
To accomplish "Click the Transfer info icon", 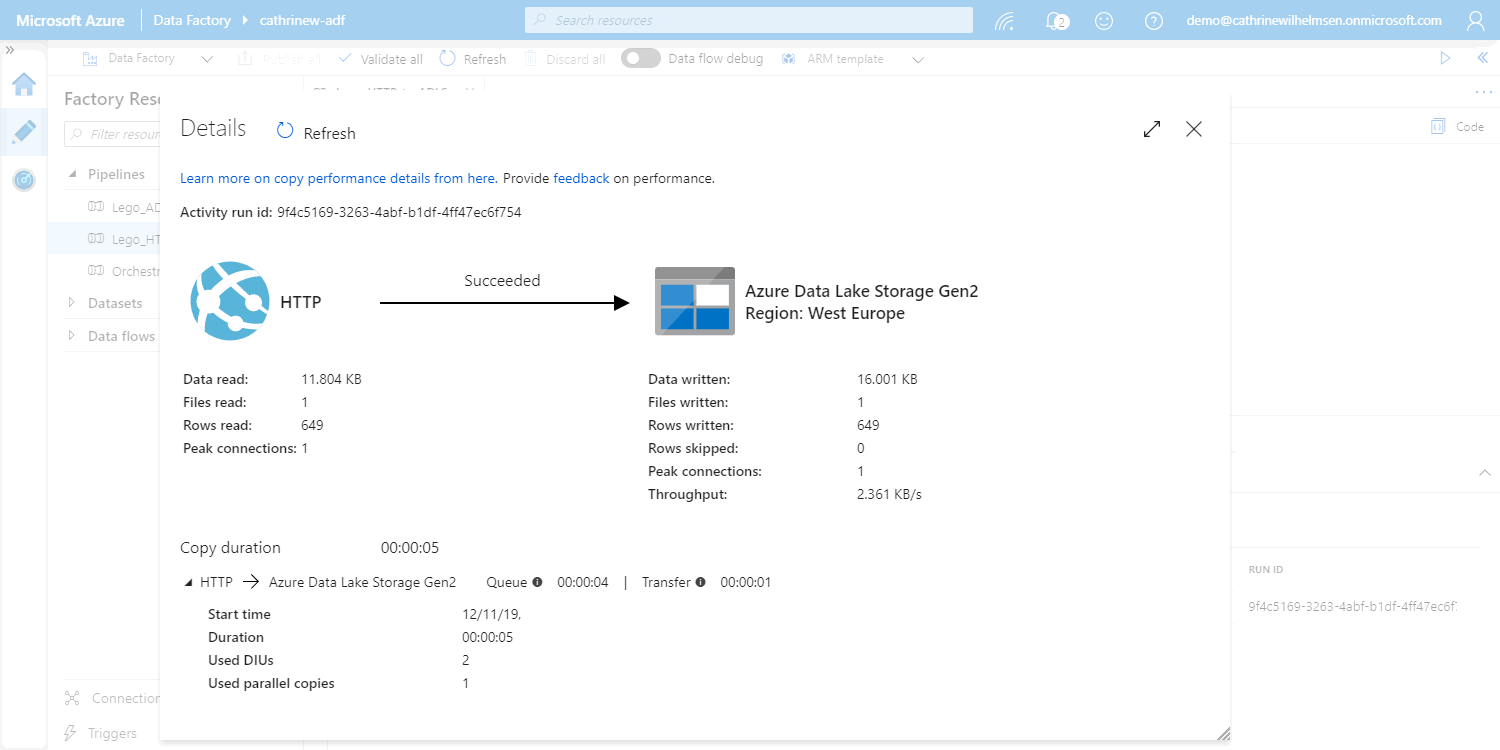I will click(x=700, y=582).
